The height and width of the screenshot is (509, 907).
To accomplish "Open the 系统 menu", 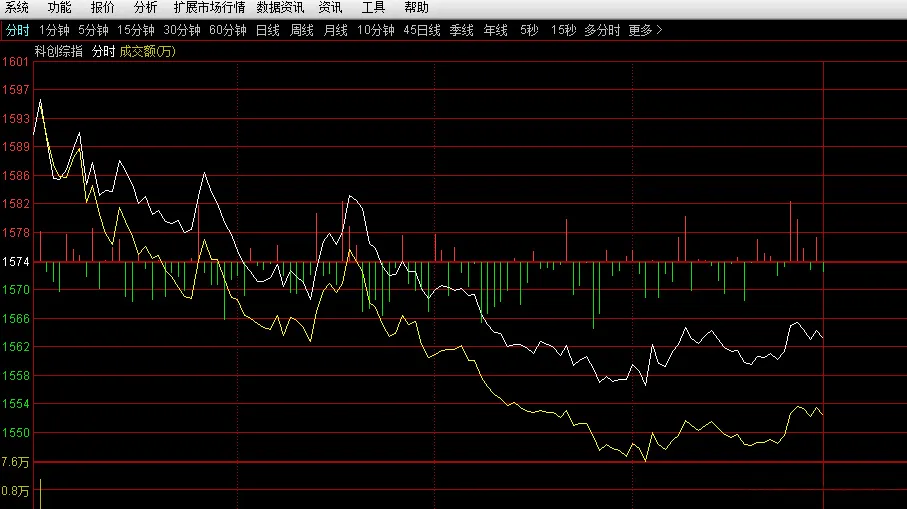I will 16,8.
